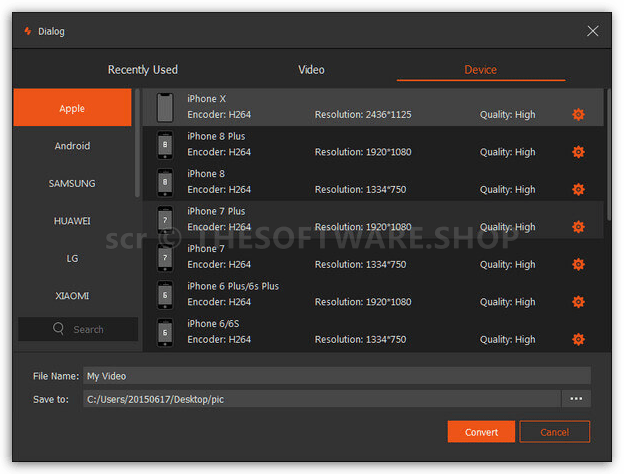Select the iPhone 6 Plus/6s Plus phone icon
This screenshot has width=624, height=474.
tap(165, 295)
